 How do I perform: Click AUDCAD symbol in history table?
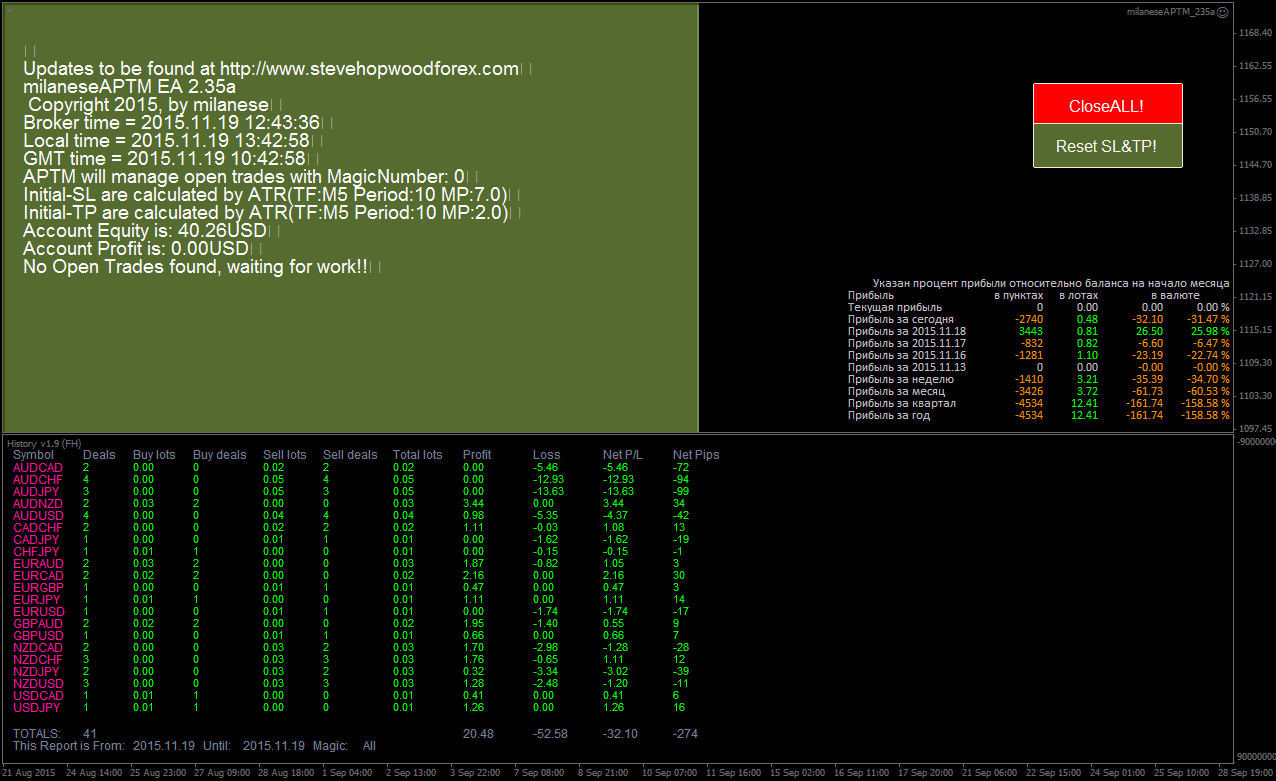[37, 468]
